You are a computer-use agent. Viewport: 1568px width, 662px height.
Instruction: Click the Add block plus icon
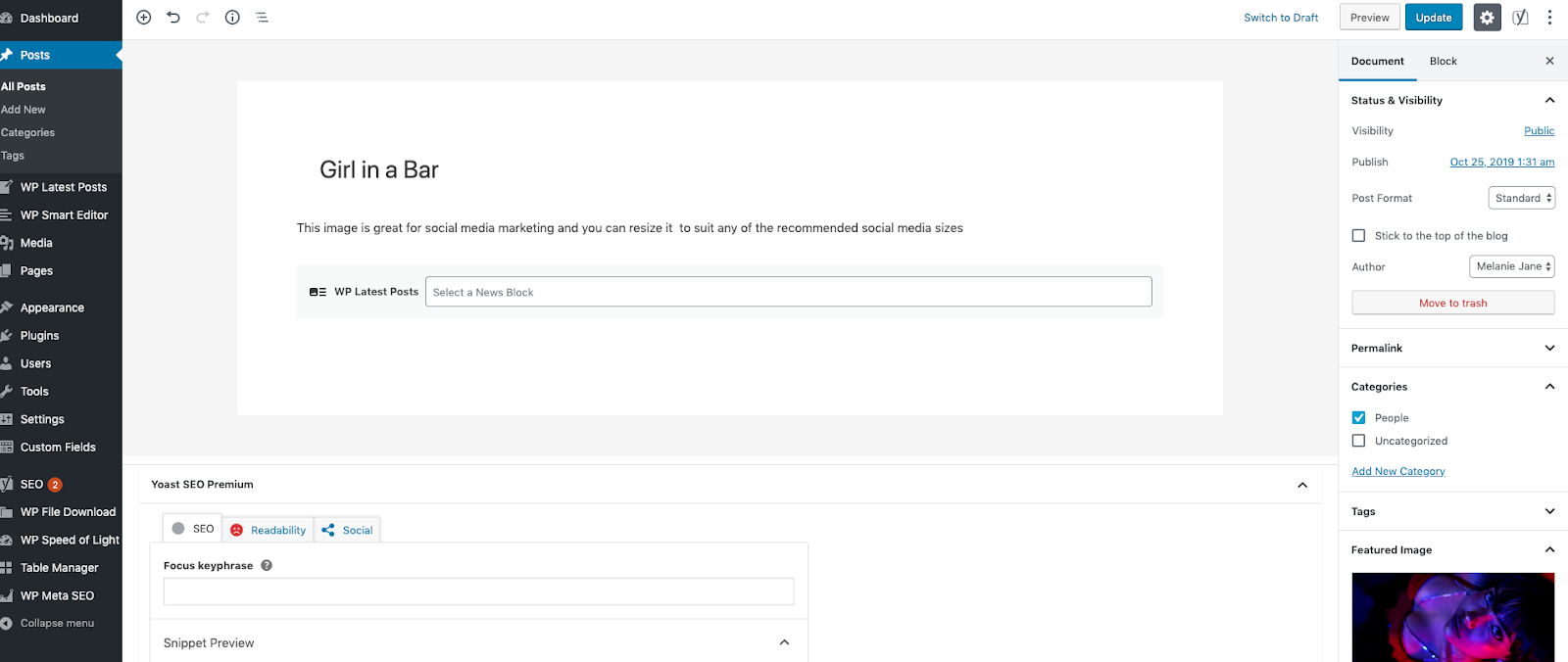tap(143, 18)
